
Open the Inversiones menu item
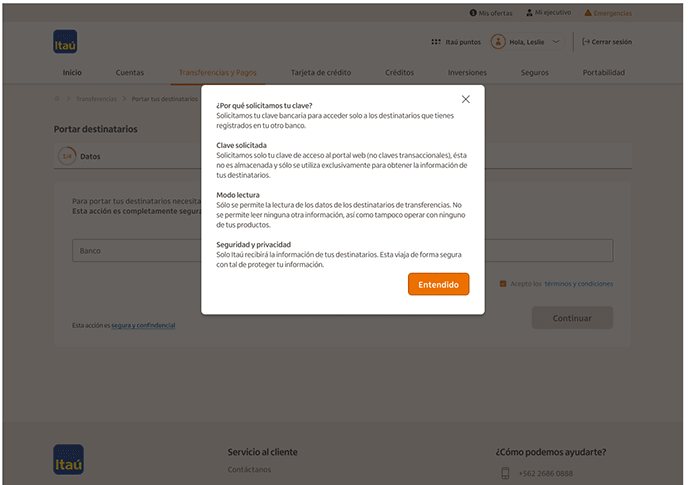(467, 72)
